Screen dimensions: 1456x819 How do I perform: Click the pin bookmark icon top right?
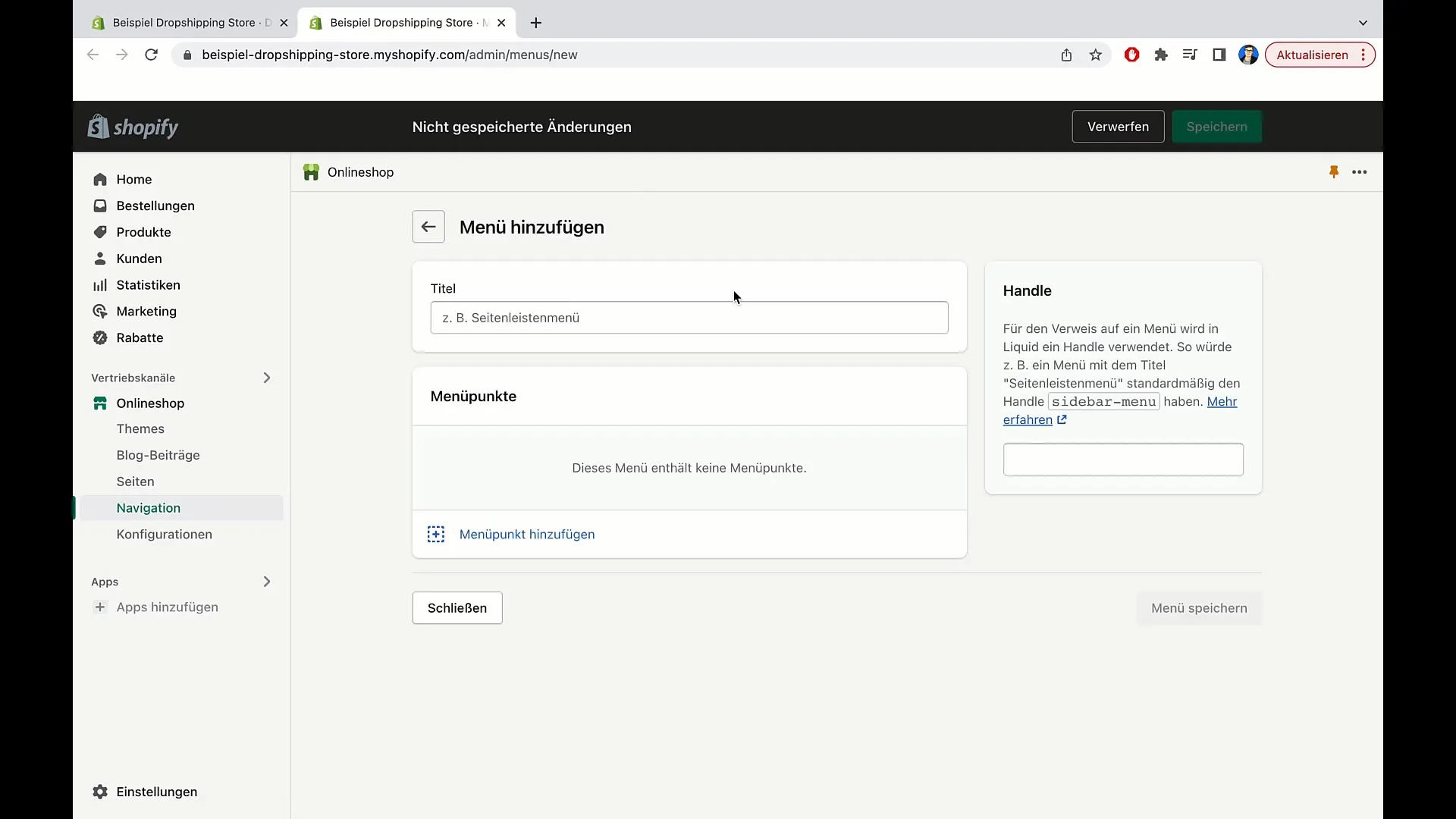(x=1334, y=172)
